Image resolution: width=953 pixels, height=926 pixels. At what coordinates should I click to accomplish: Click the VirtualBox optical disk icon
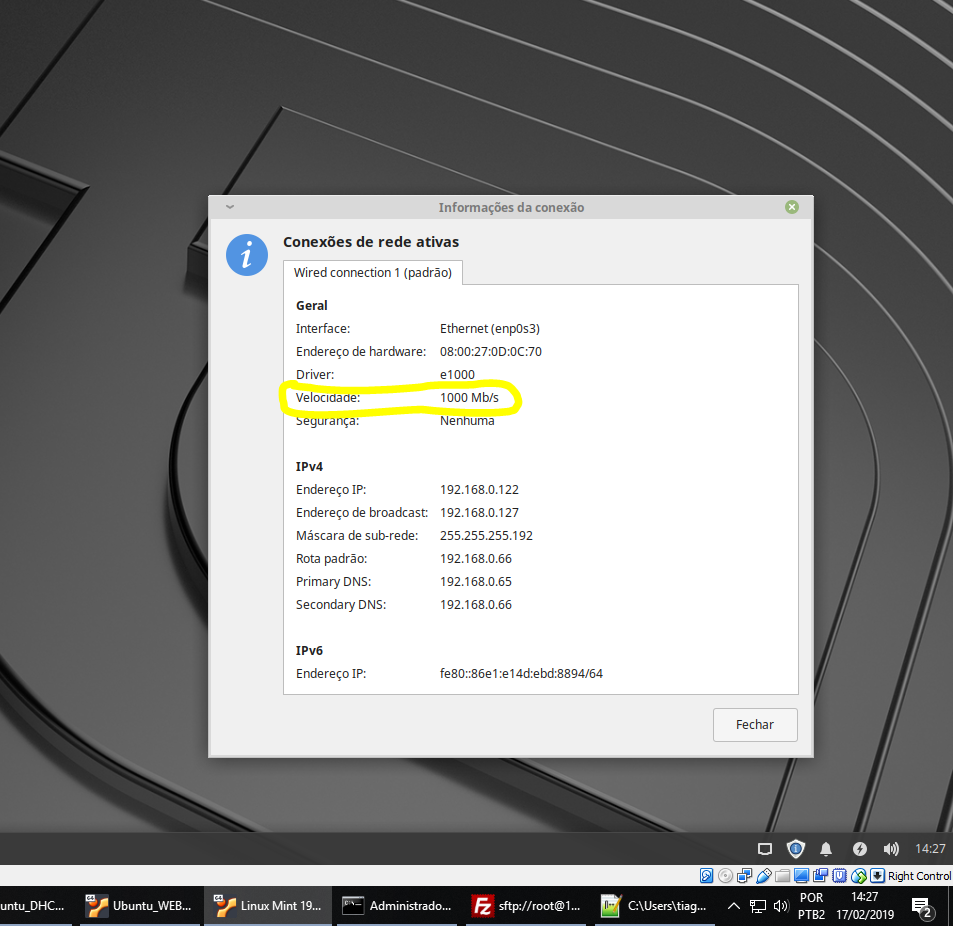(x=725, y=876)
